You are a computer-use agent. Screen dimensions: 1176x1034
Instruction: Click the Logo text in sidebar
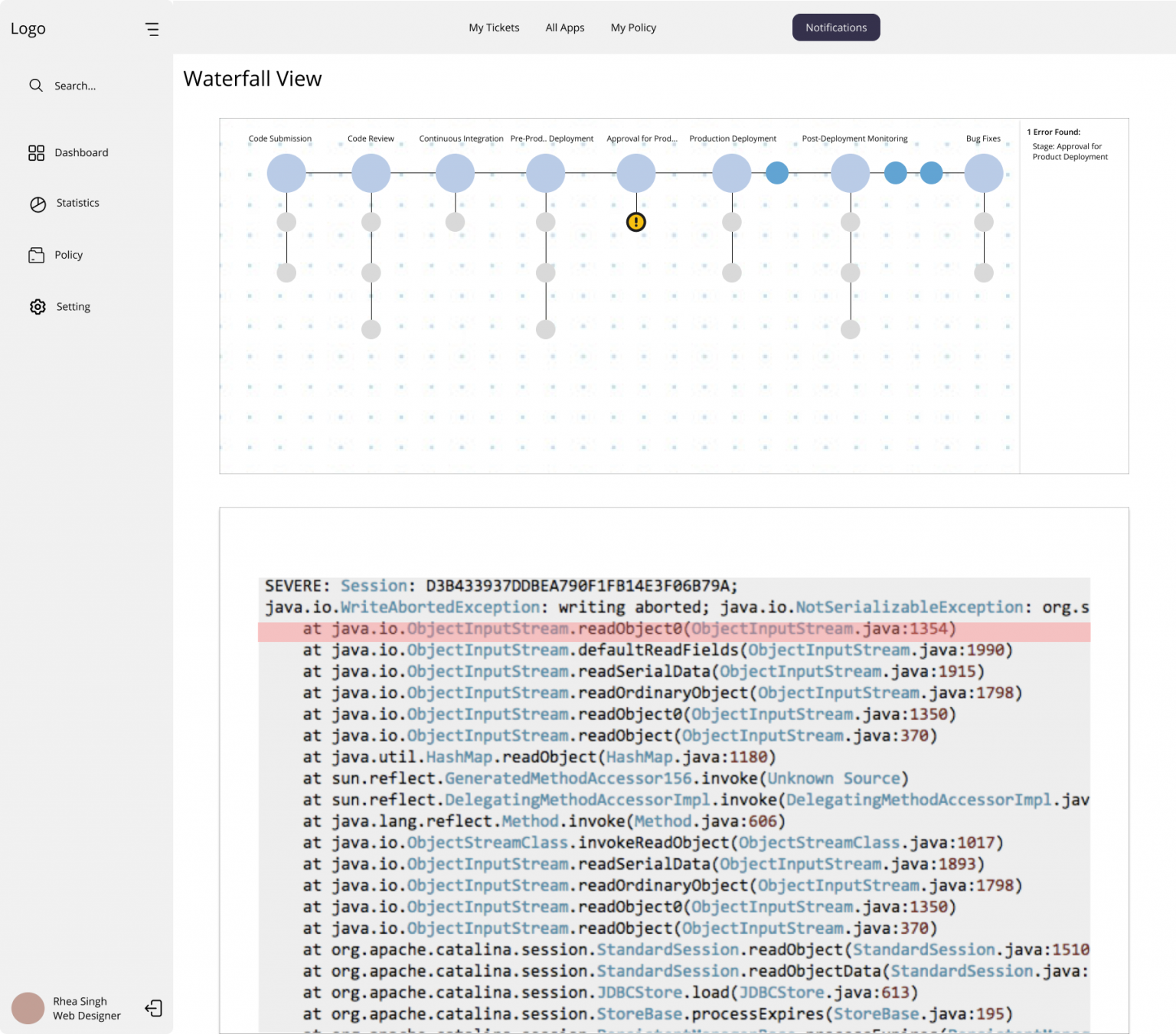[x=28, y=29]
